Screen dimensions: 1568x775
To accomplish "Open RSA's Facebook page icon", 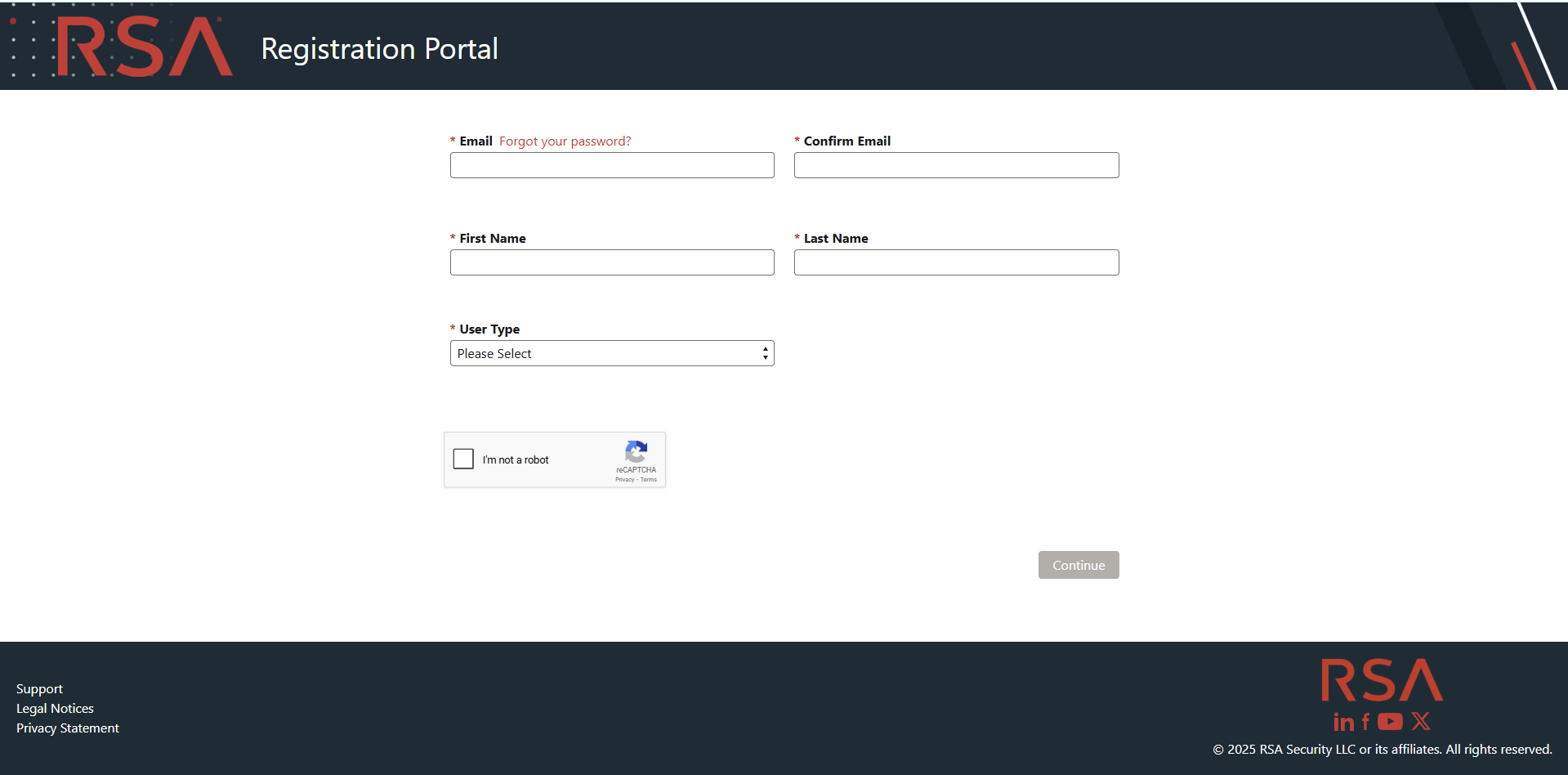I will [x=1365, y=722].
